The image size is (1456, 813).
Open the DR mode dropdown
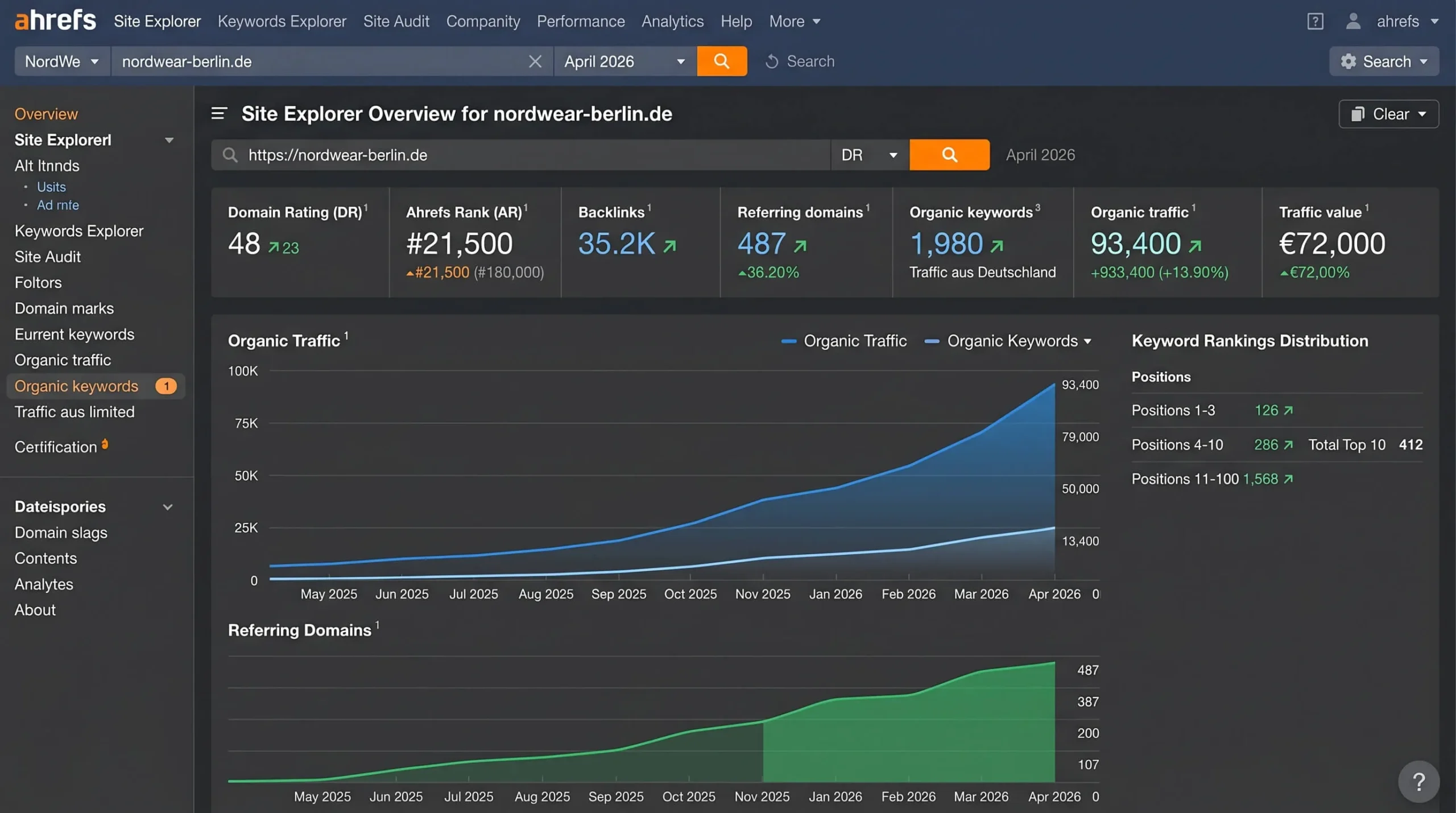click(x=870, y=155)
